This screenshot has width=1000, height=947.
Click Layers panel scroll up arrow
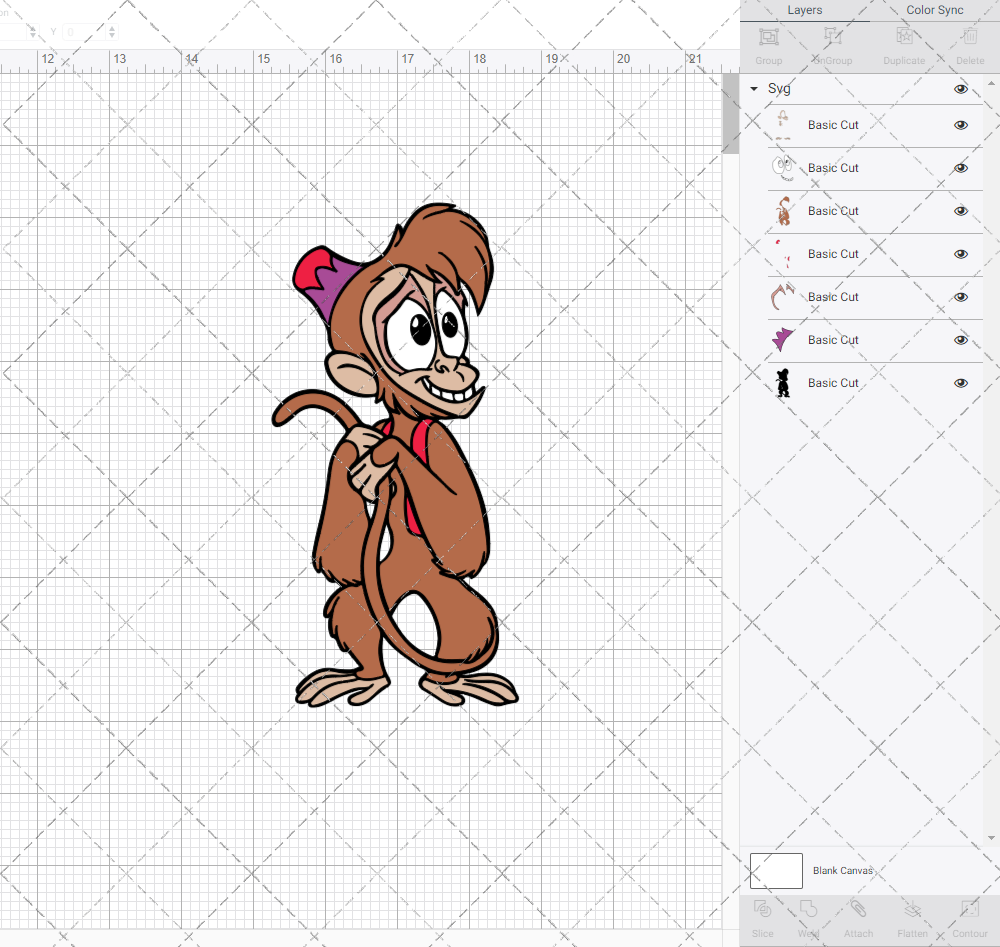(x=990, y=84)
